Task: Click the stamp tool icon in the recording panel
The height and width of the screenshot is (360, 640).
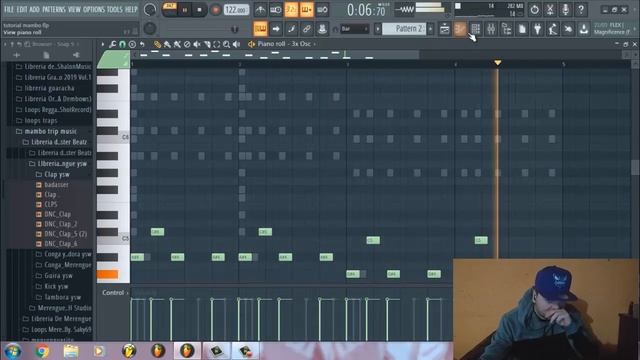Action: tap(322, 29)
